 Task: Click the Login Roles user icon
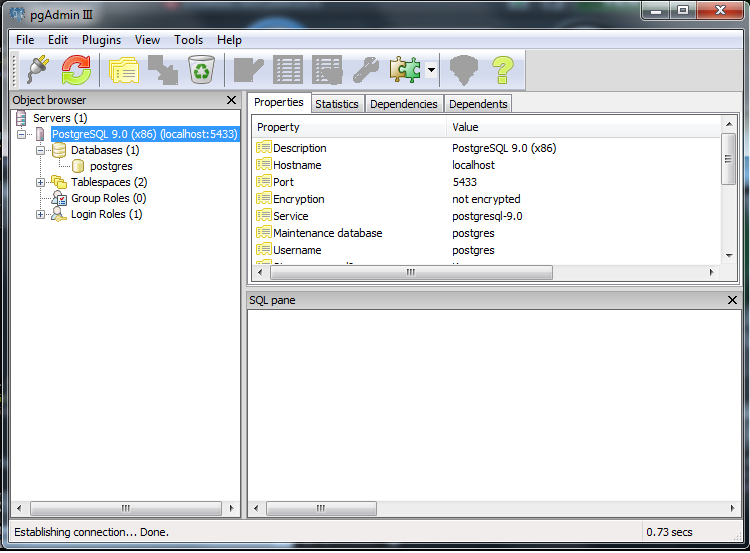59,214
